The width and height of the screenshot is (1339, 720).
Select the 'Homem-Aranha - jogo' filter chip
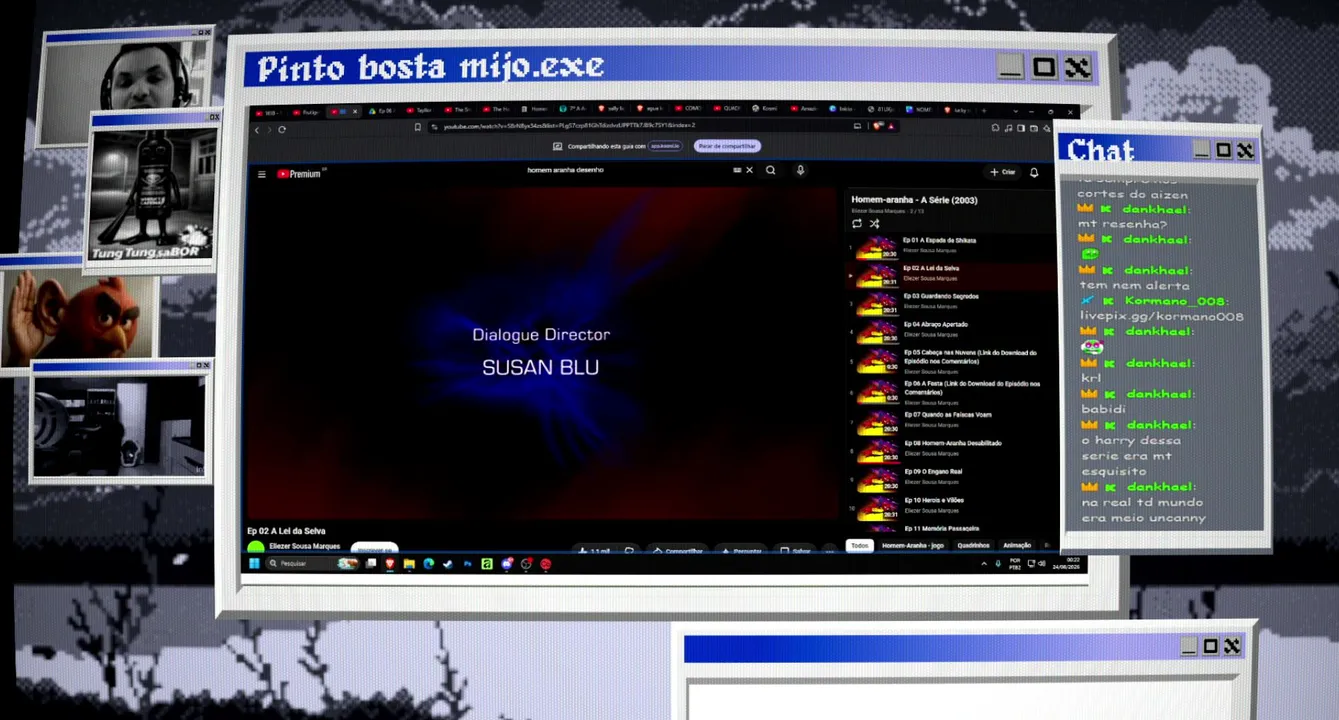click(912, 545)
